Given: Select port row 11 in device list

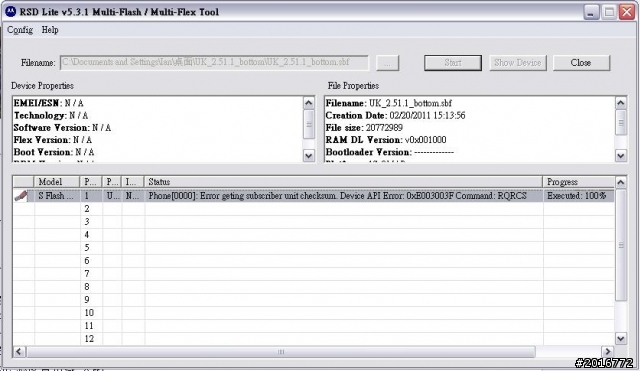Looking at the screenshot, I should click(x=313, y=326).
